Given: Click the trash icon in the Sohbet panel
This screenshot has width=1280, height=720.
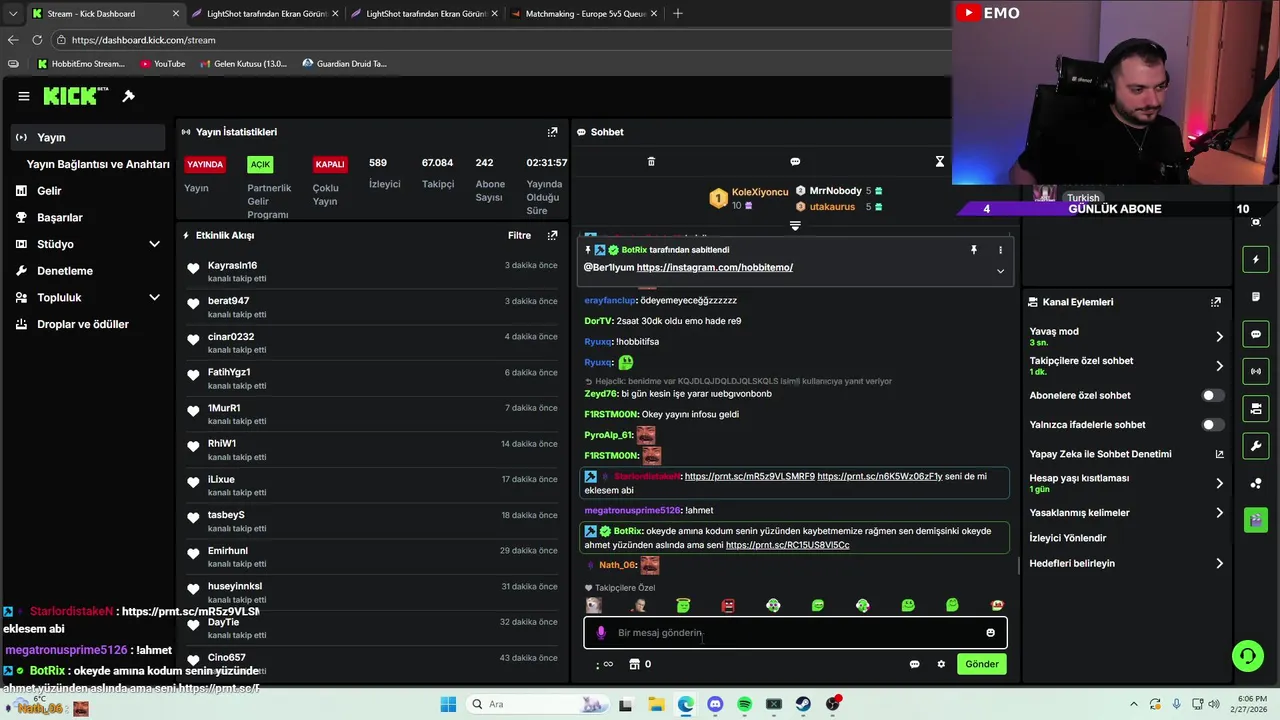Looking at the screenshot, I should (x=651, y=162).
